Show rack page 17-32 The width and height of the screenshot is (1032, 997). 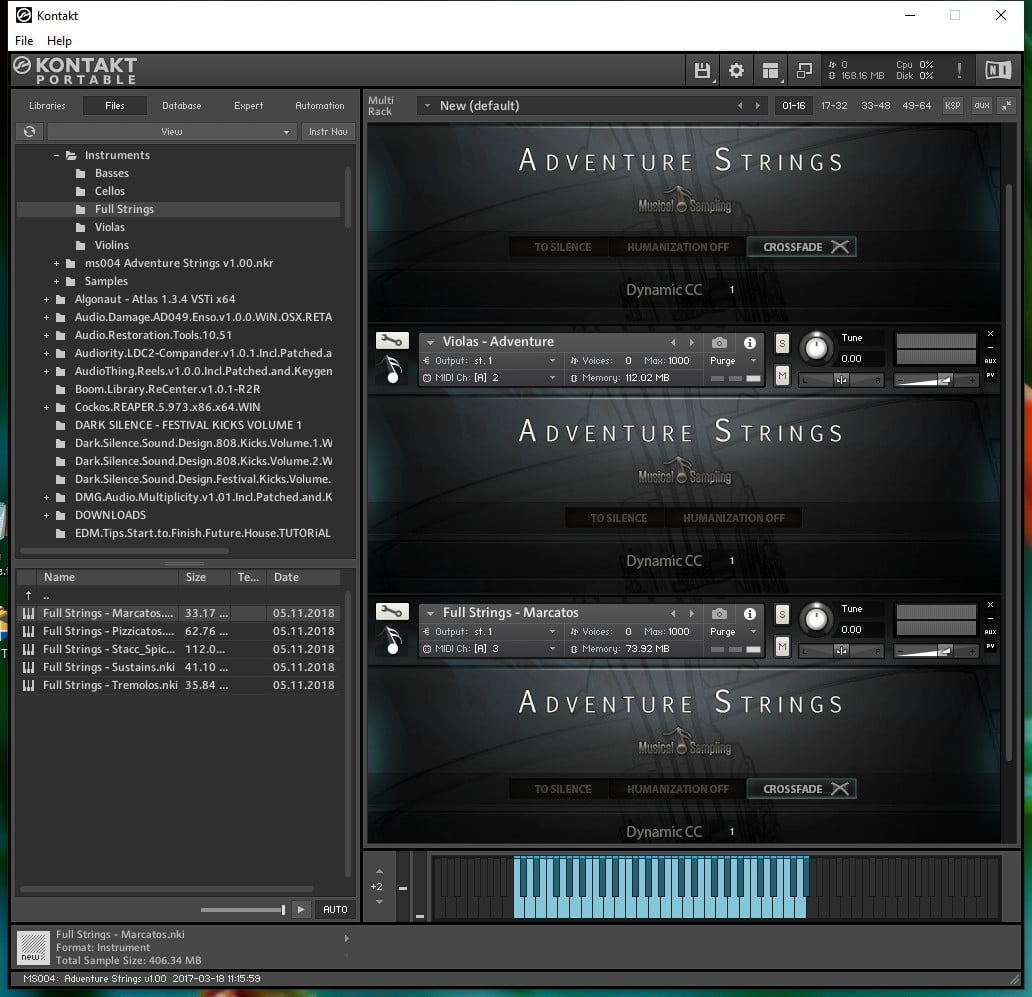pos(834,106)
